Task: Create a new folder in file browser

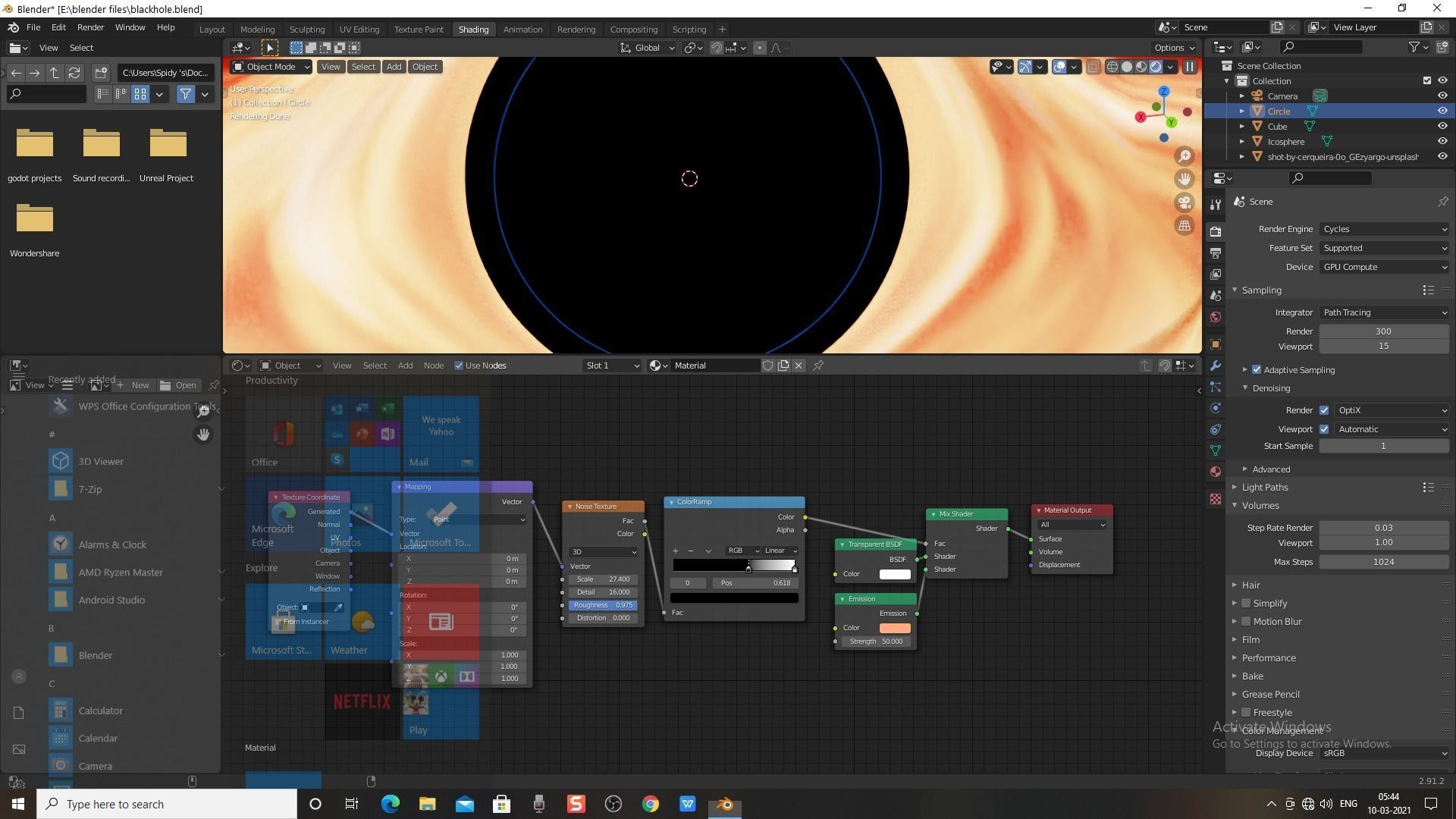Action: tap(101, 73)
